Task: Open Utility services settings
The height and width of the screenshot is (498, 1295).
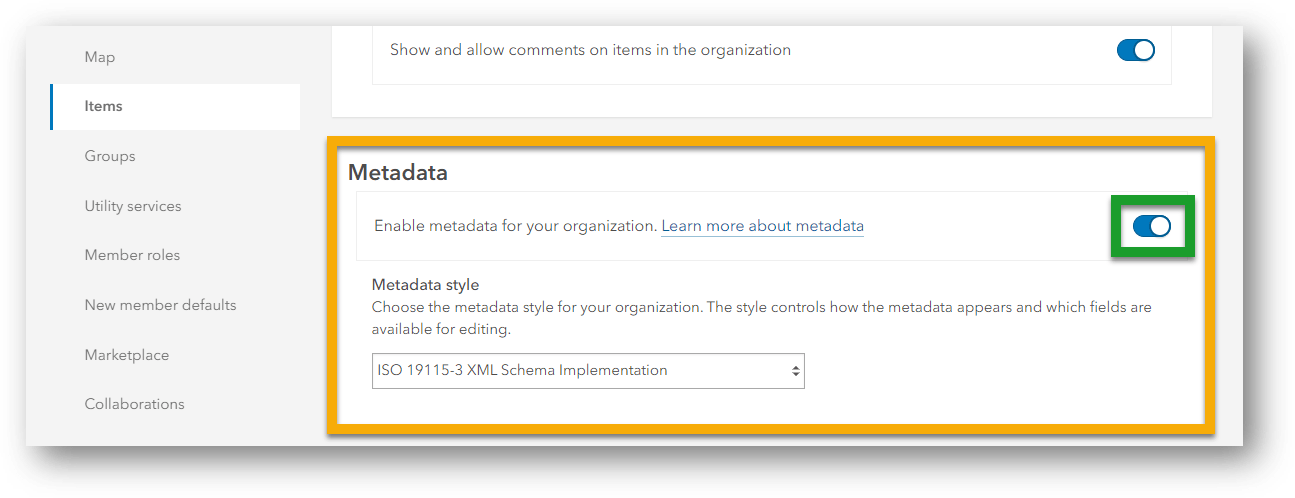Action: [133, 206]
